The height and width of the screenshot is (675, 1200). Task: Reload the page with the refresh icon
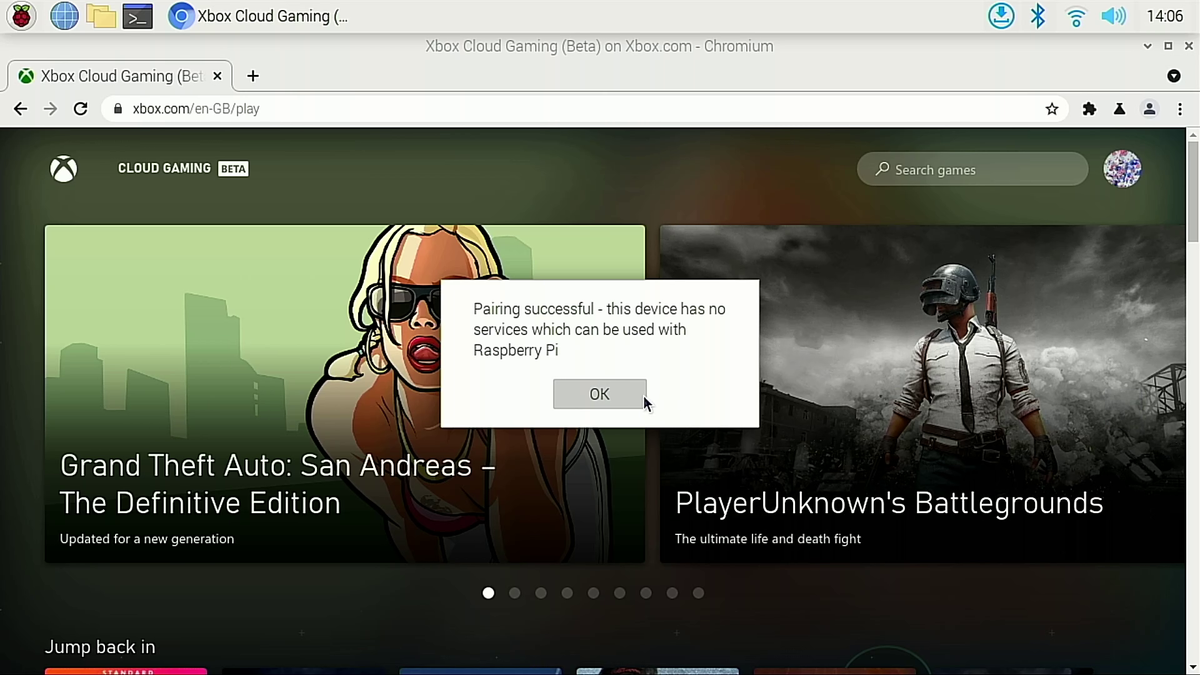80,108
